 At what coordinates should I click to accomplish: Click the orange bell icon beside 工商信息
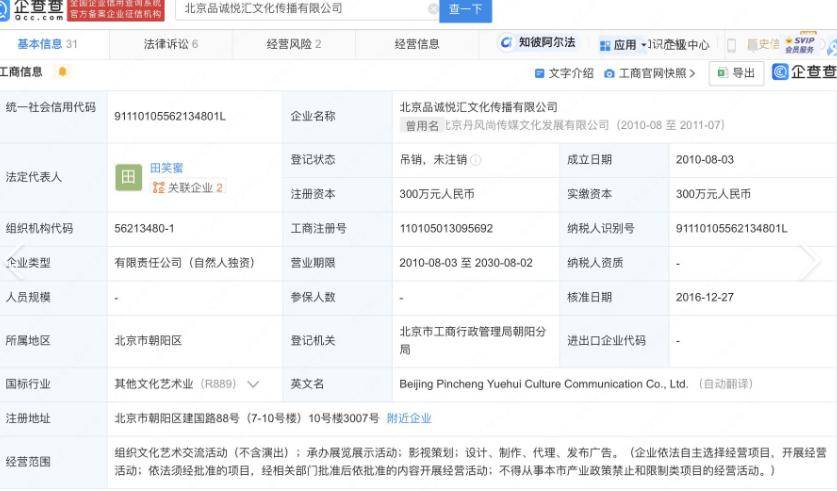[62, 72]
